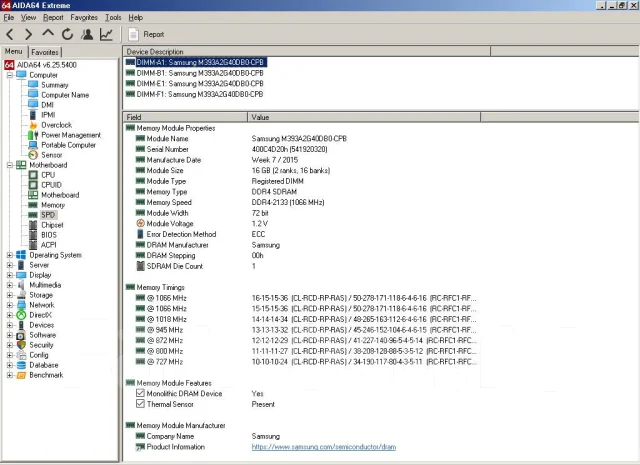640x465 pixels.
Task: Refresh the page with the circular arrow icon
Action: (67, 34)
